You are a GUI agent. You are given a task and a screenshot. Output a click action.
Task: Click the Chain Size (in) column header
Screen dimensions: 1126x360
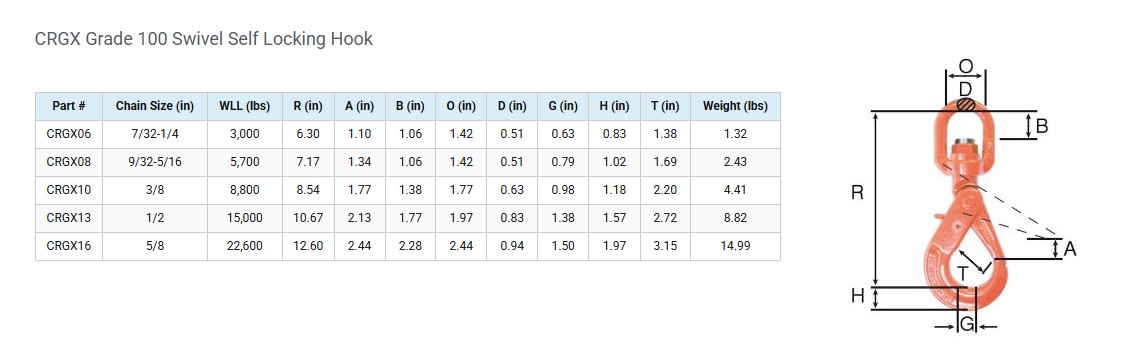(155, 106)
